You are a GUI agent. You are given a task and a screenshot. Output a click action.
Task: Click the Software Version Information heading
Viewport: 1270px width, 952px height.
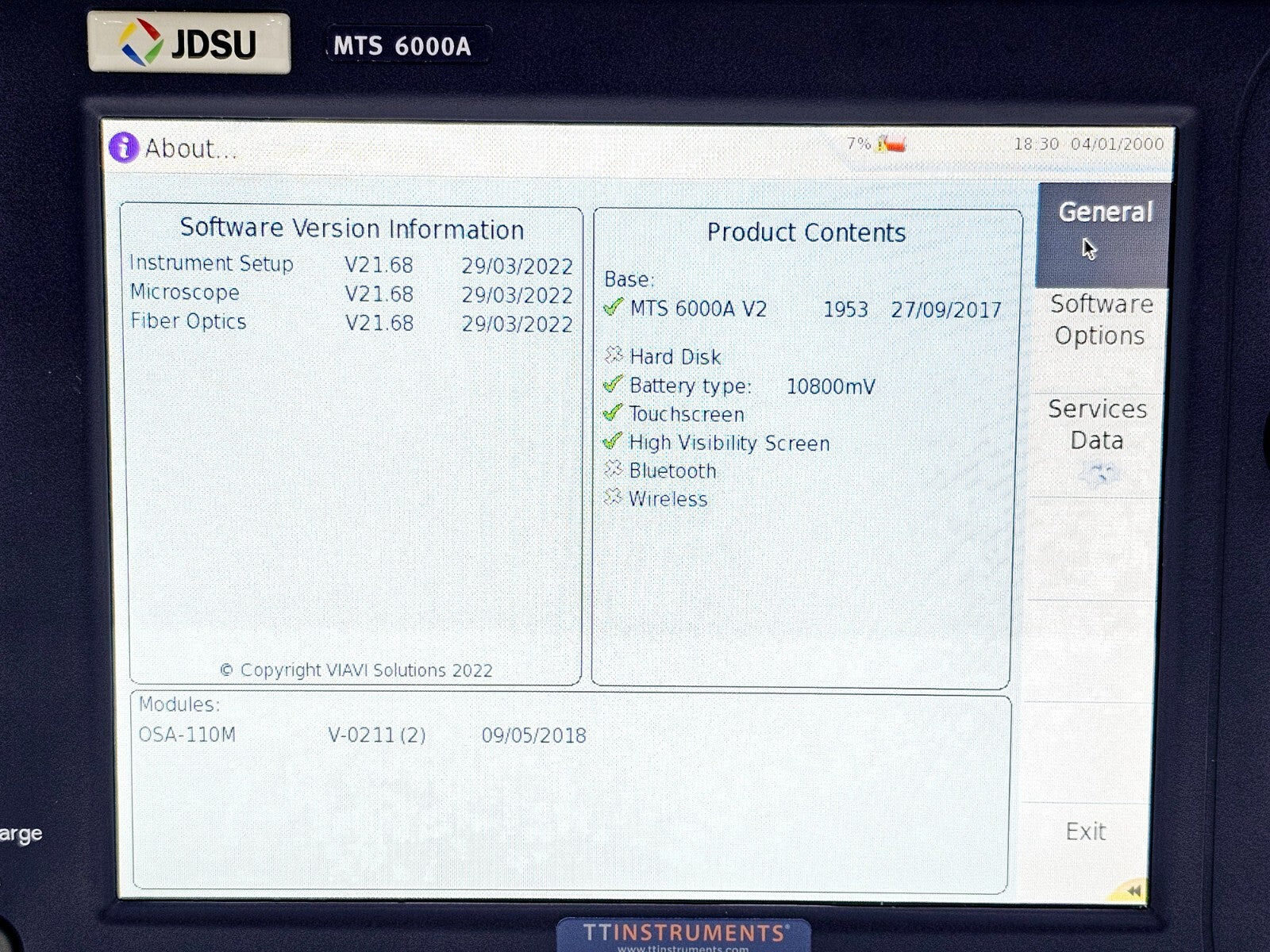click(352, 228)
